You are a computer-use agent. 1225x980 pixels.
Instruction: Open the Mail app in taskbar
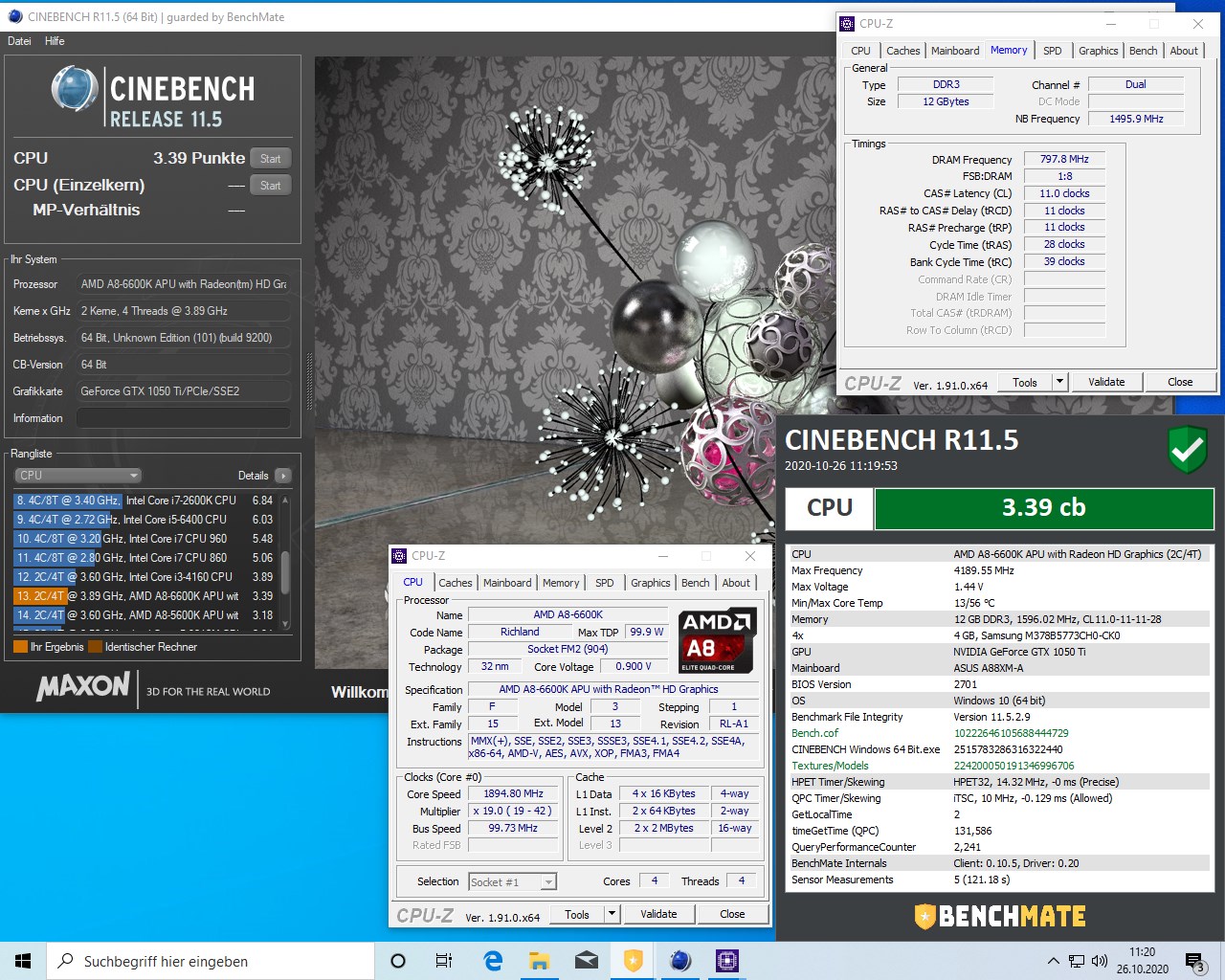[x=587, y=961]
